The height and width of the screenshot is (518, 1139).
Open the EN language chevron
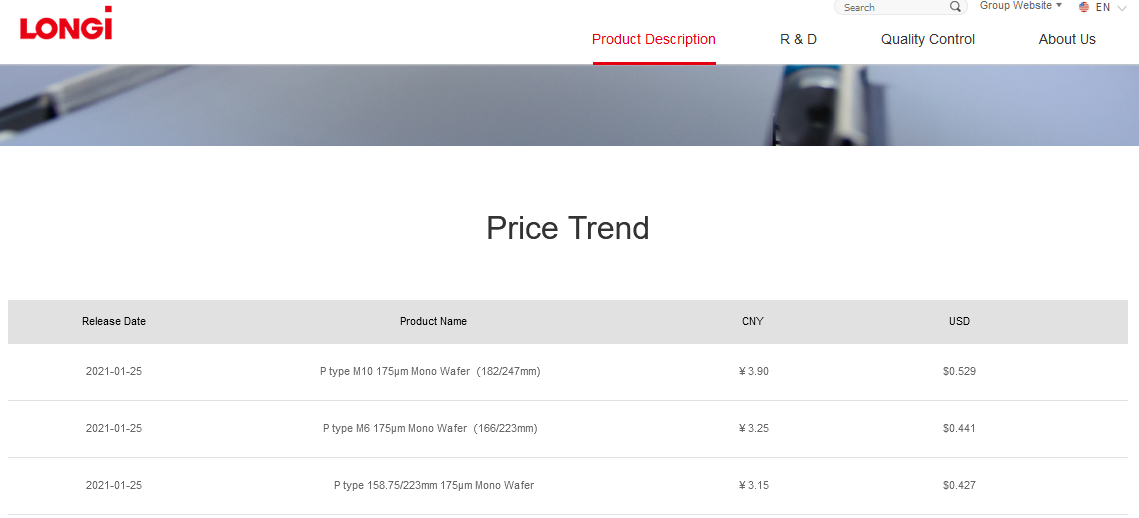pyautogui.click(x=1121, y=8)
